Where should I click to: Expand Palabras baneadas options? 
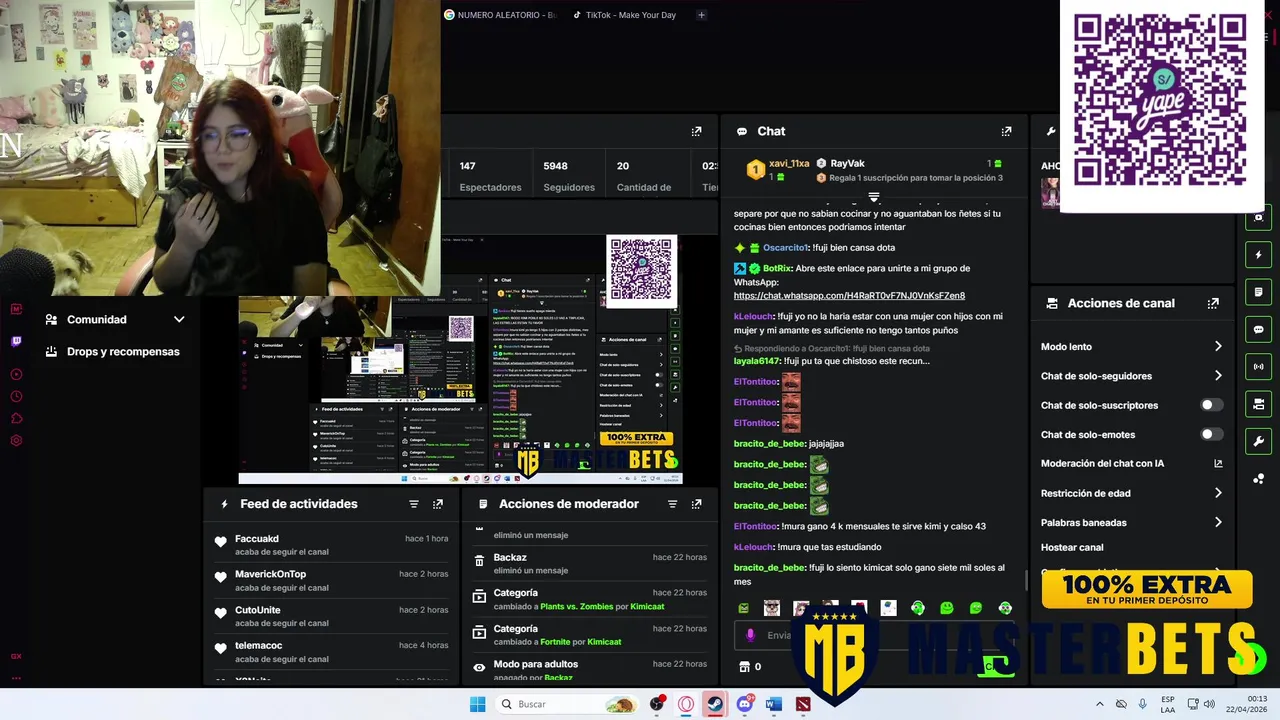tap(1218, 522)
